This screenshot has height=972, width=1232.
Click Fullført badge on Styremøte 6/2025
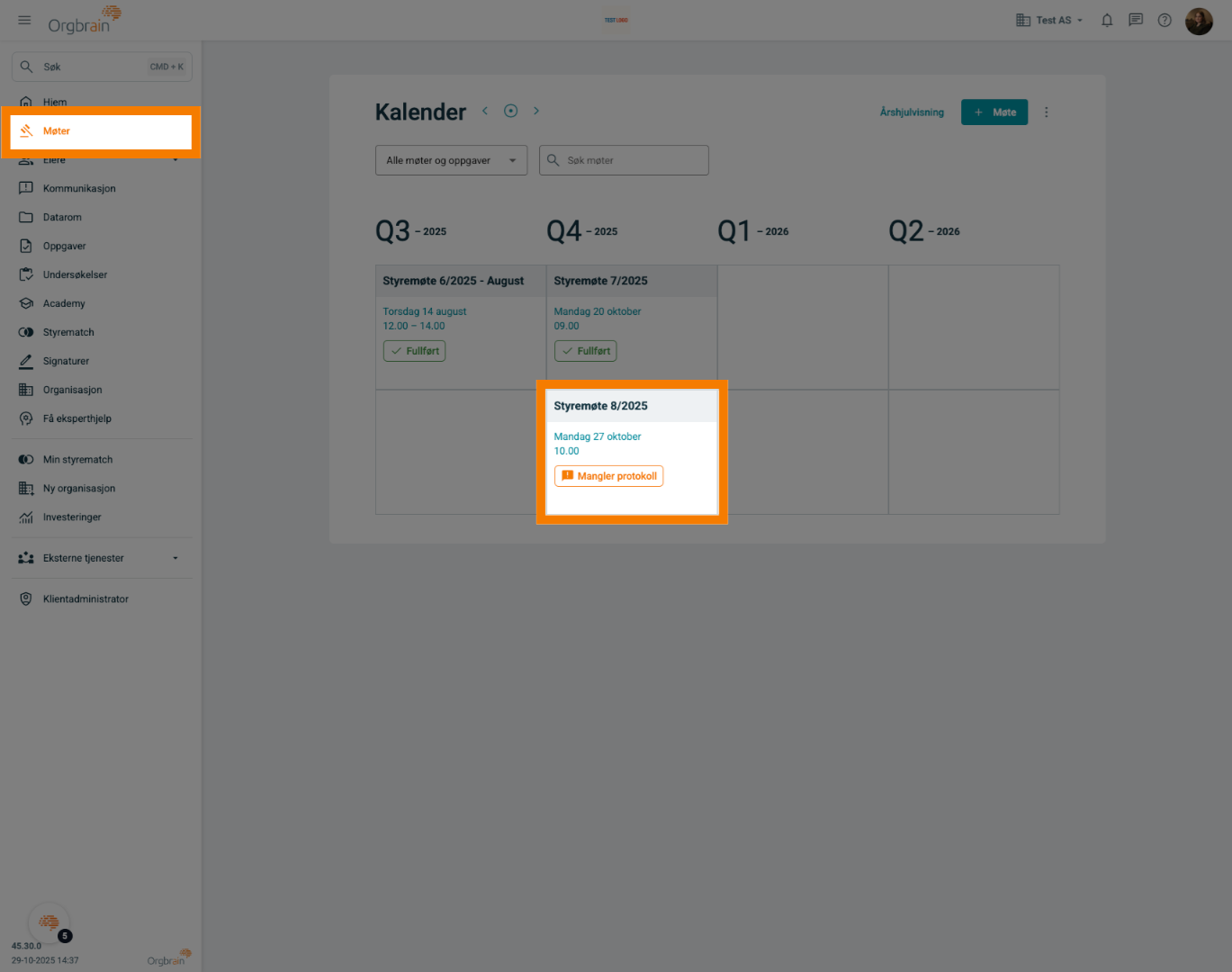pos(414,351)
